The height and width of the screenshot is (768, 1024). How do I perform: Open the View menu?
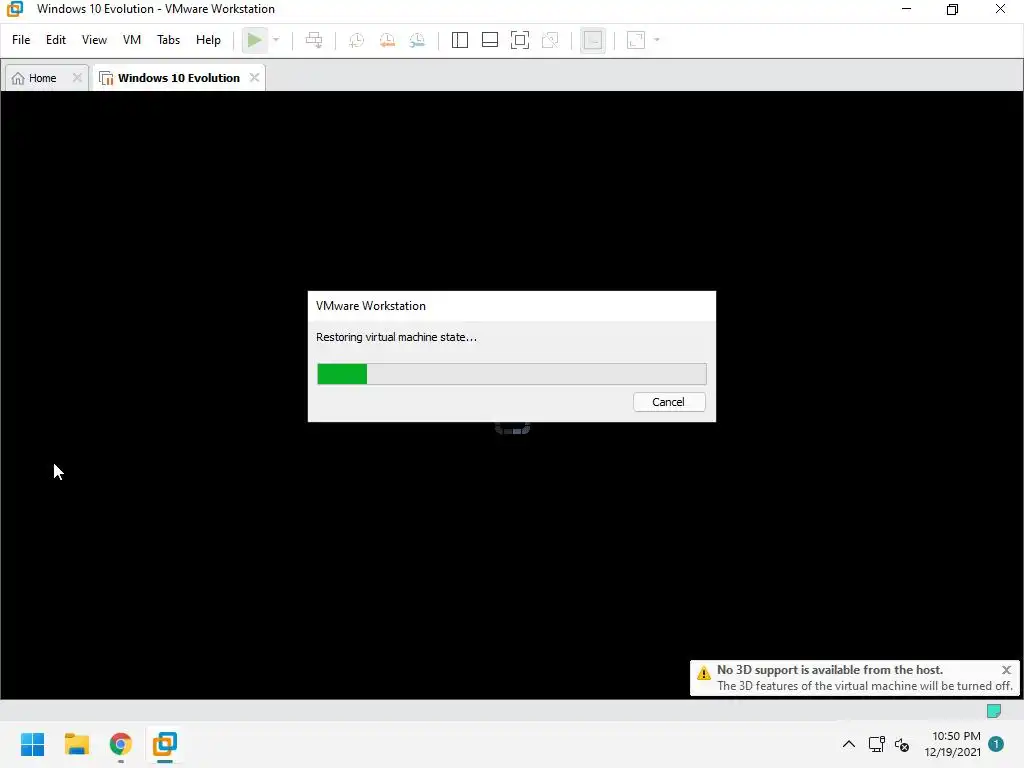click(x=94, y=40)
